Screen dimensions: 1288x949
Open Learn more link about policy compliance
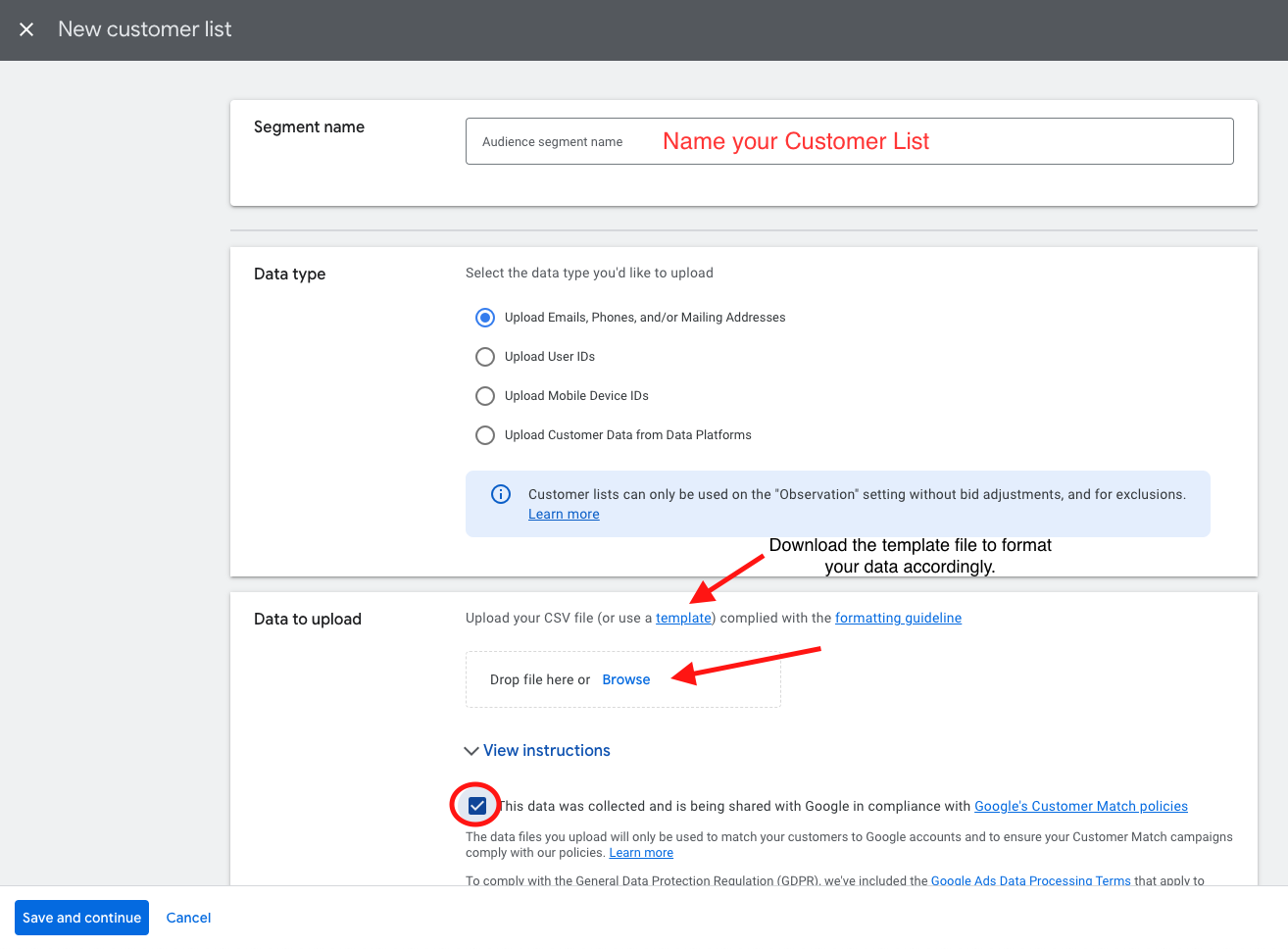tap(641, 853)
